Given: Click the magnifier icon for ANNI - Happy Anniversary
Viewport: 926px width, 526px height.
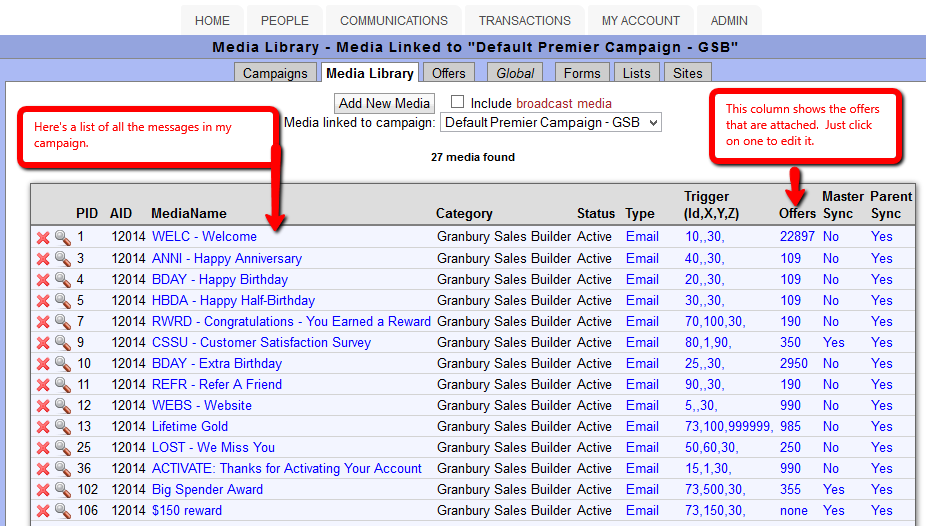Looking at the screenshot, I should (x=62, y=259).
